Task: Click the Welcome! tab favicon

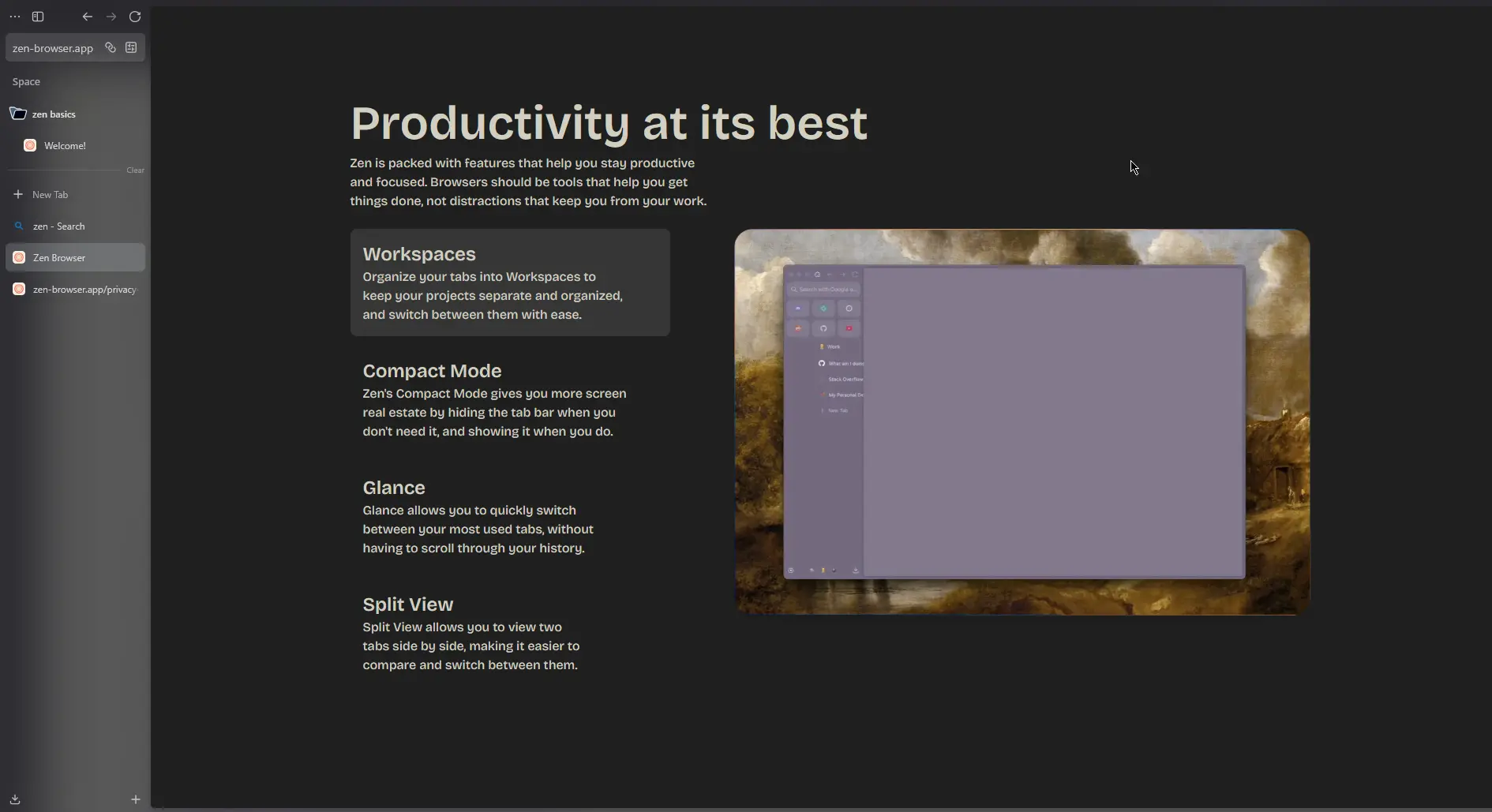Action: point(30,145)
